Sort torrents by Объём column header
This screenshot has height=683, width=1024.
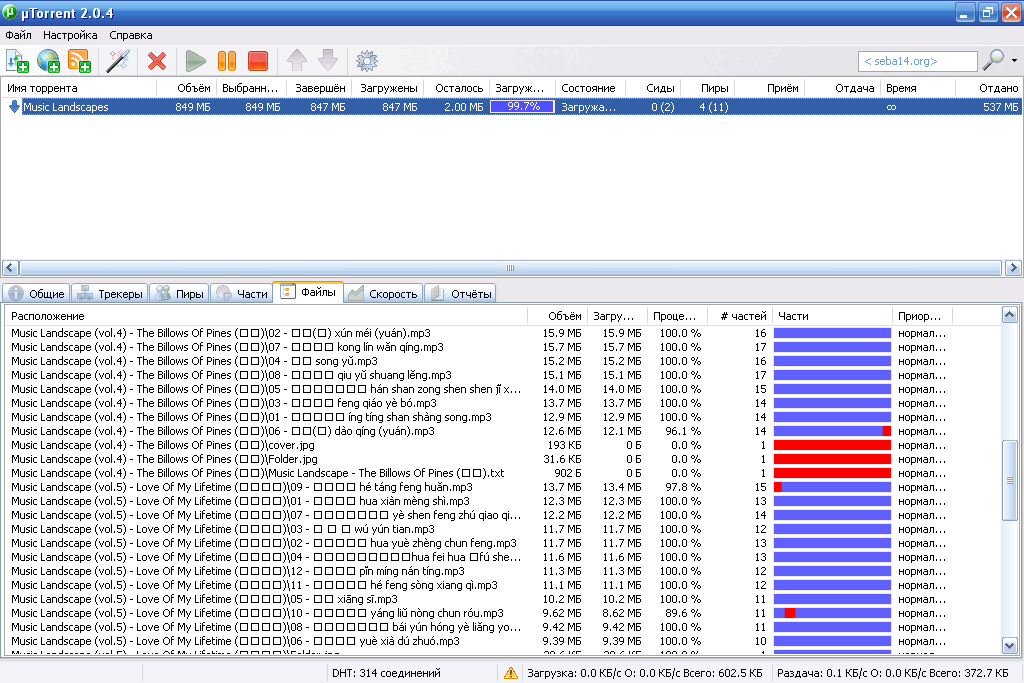click(187, 88)
